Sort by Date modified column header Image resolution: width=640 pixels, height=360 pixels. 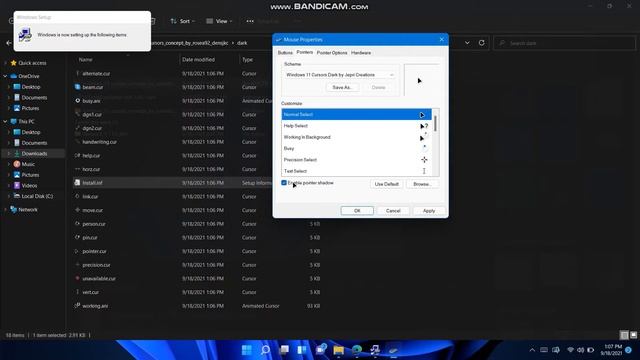click(x=198, y=60)
